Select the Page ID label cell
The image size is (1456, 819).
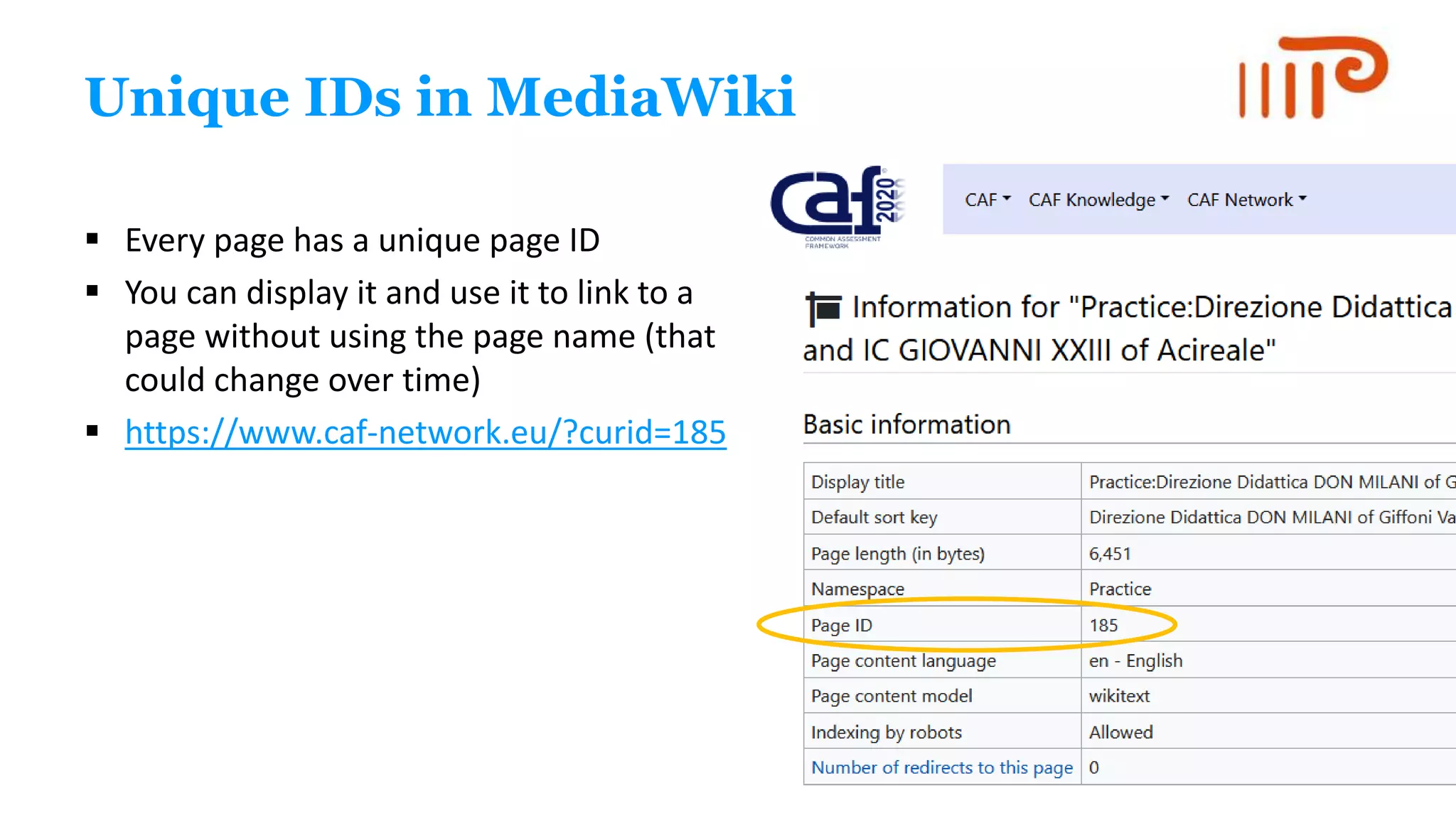tap(943, 624)
